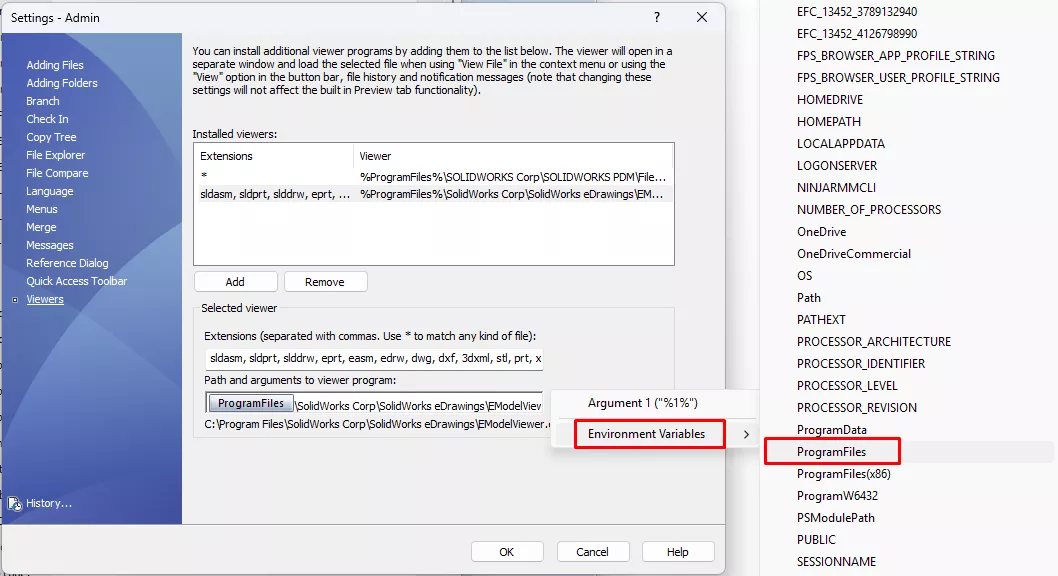1058x576 pixels.
Task: Go to Branch settings
Action: (43, 101)
